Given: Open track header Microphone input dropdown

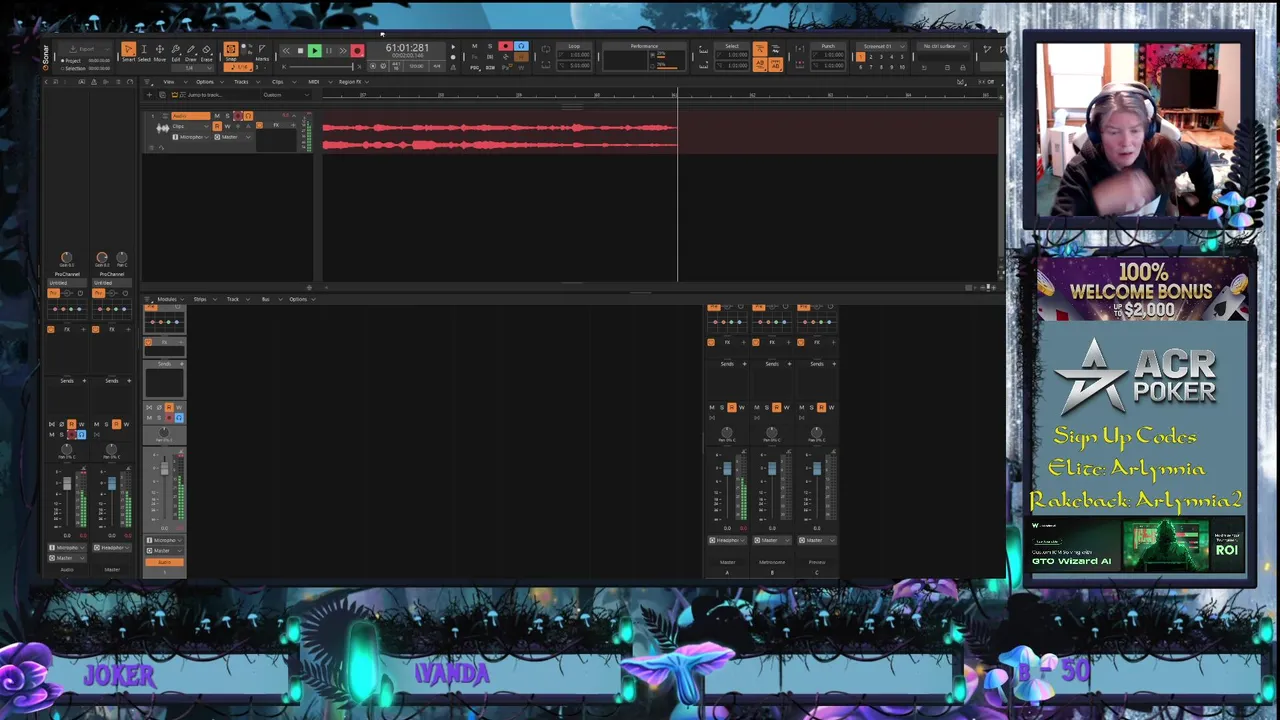Looking at the screenshot, I should [190, 137].
